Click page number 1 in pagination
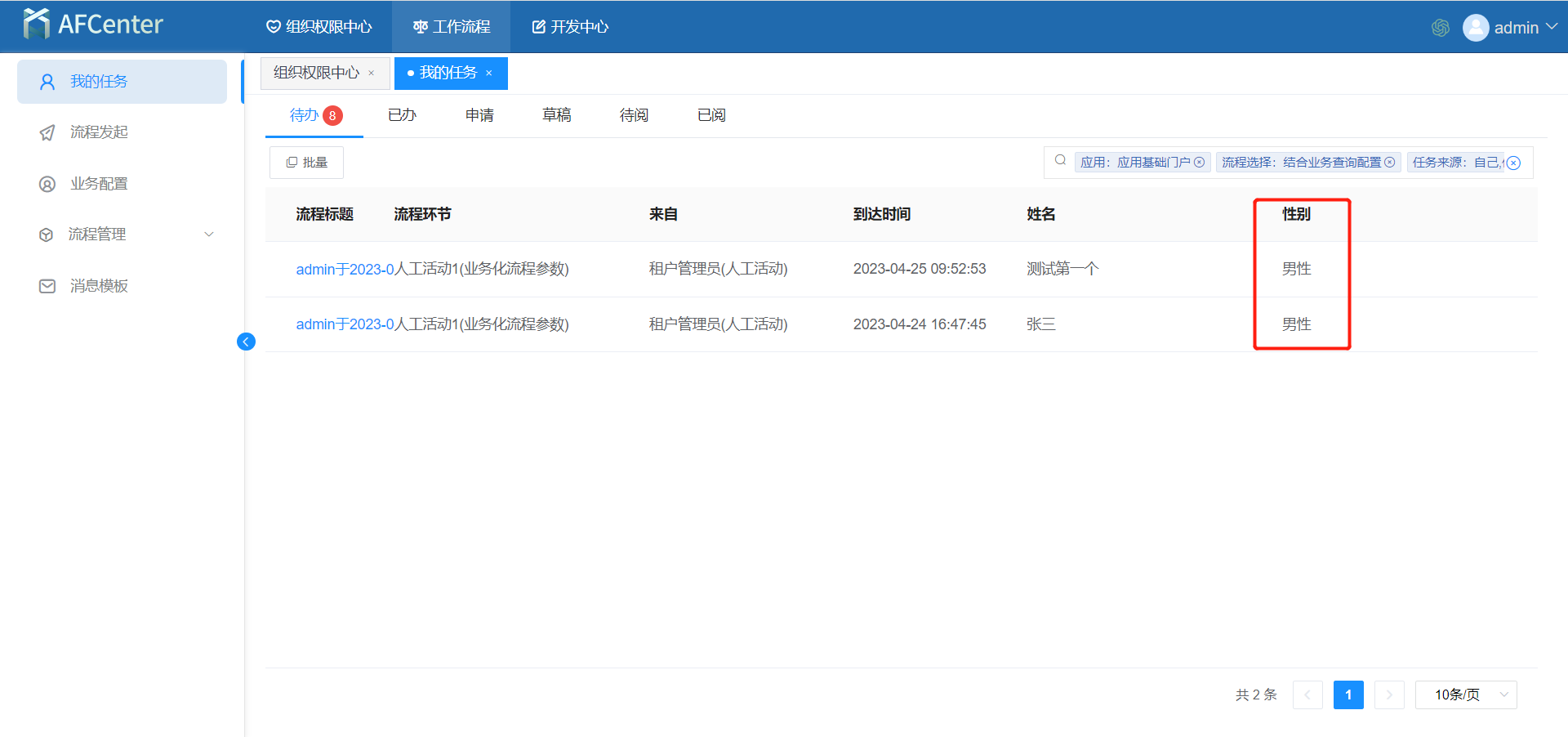Viewport: 1568px width, 737px height. [1348, 695]
